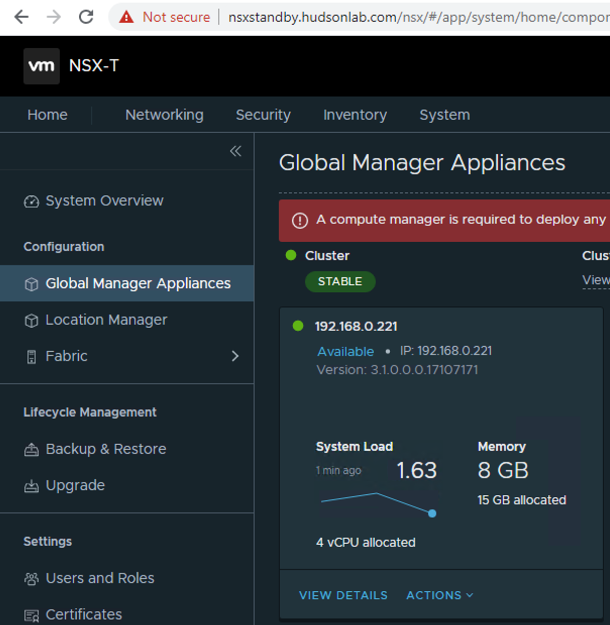Click the Available status link
610x625 pixels.
346,352
